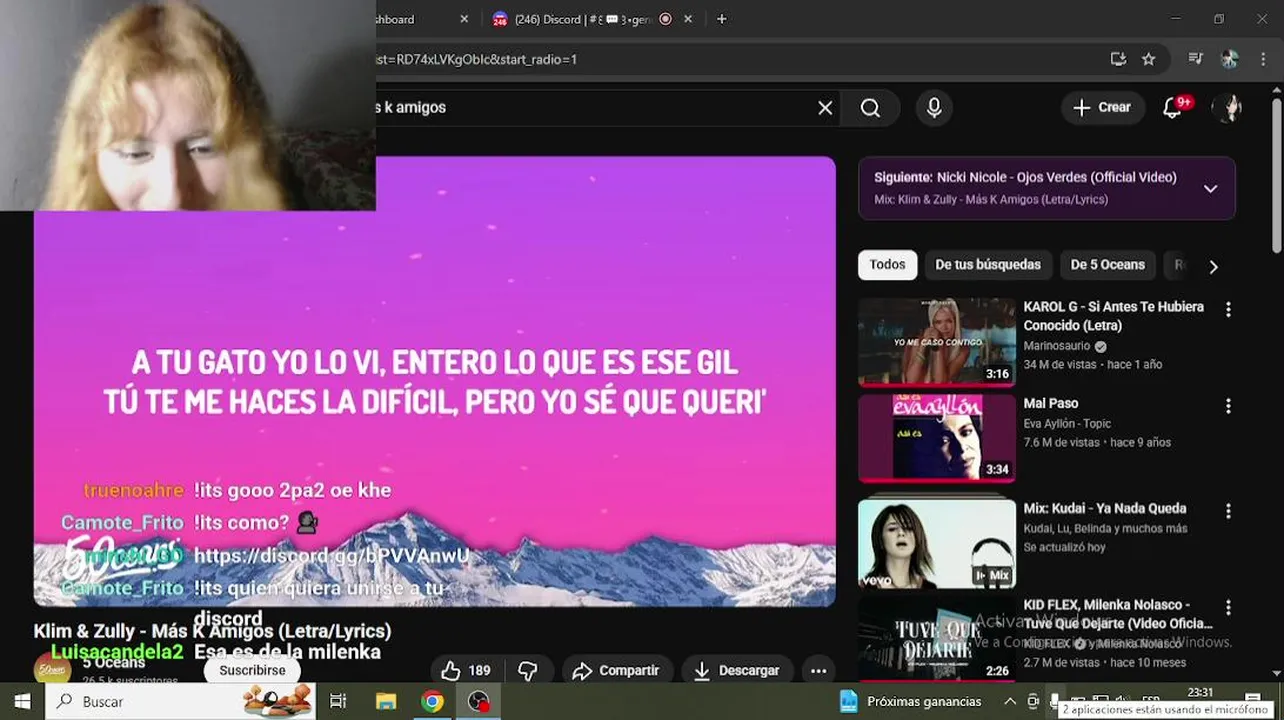Click the install app icon in address bar
Screen dimensions: 1284x720
pos(1118,59)
